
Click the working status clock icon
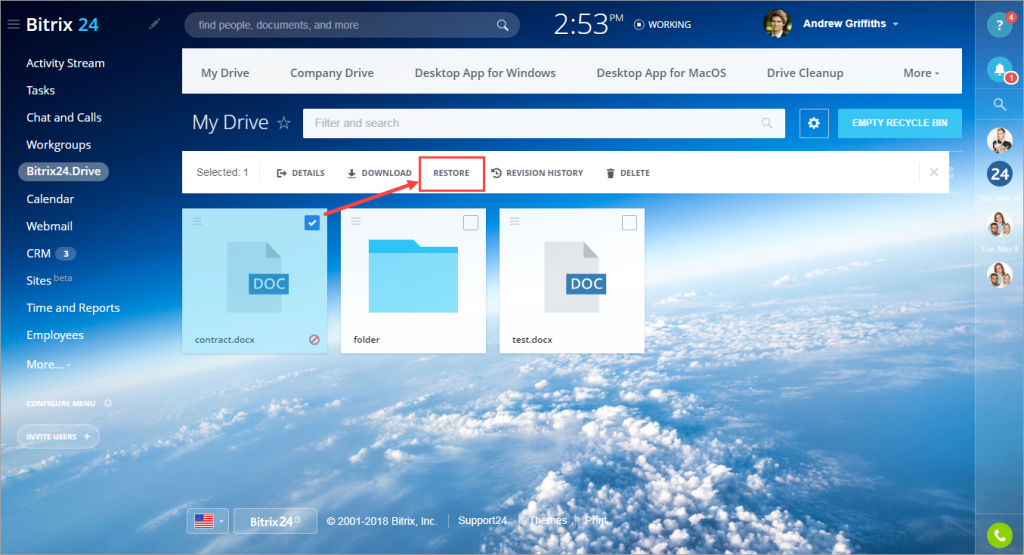coord(639,25)
